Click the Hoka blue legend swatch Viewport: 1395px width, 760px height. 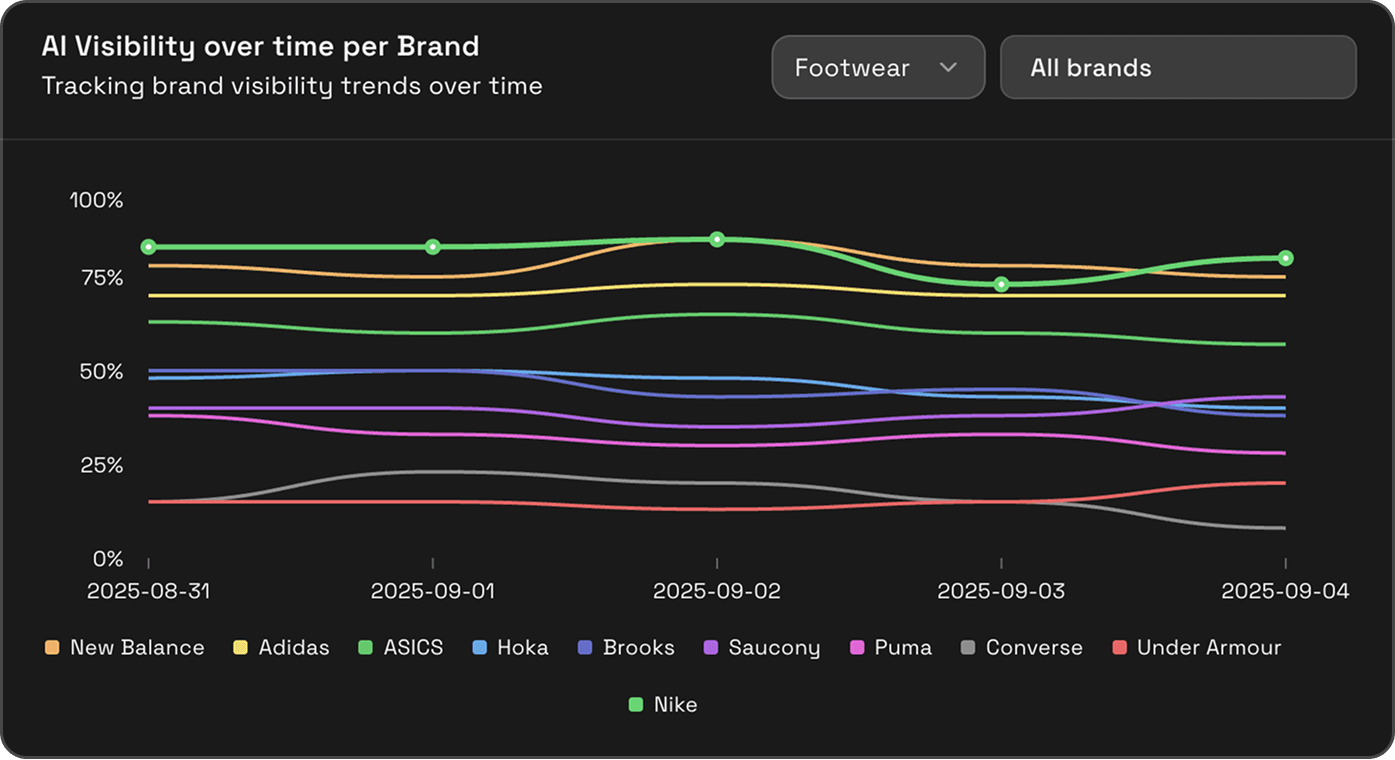(479, 648)
